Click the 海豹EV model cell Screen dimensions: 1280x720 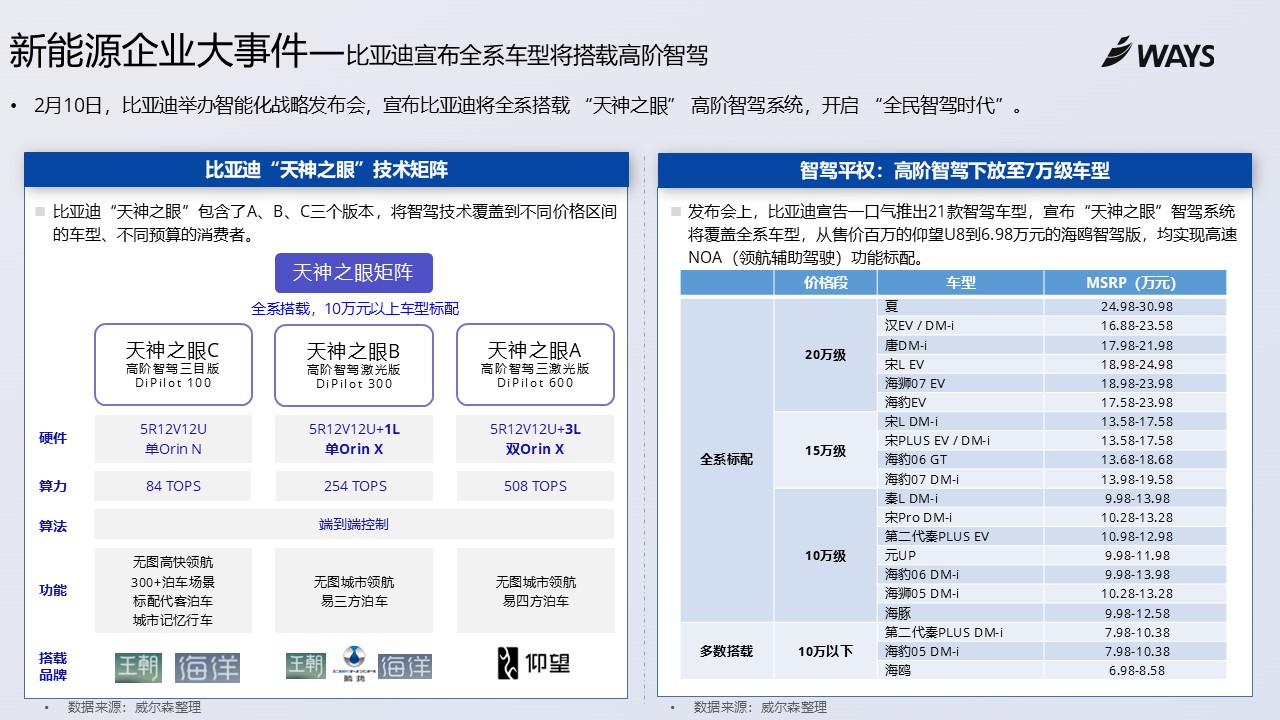click(961, 402)
